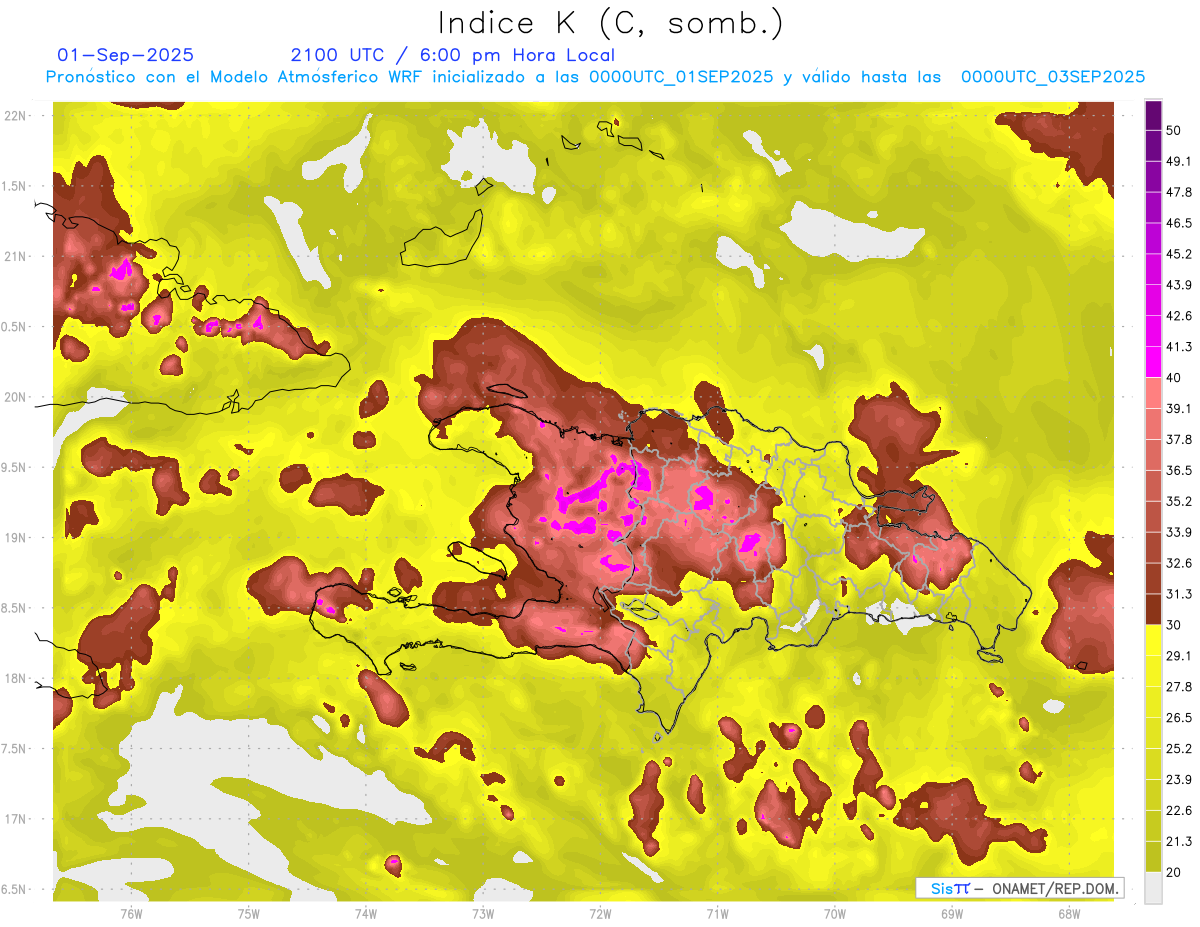Click the colorbar value "45.2"
Screen dimensions: 1200x927
point(1179,254)
